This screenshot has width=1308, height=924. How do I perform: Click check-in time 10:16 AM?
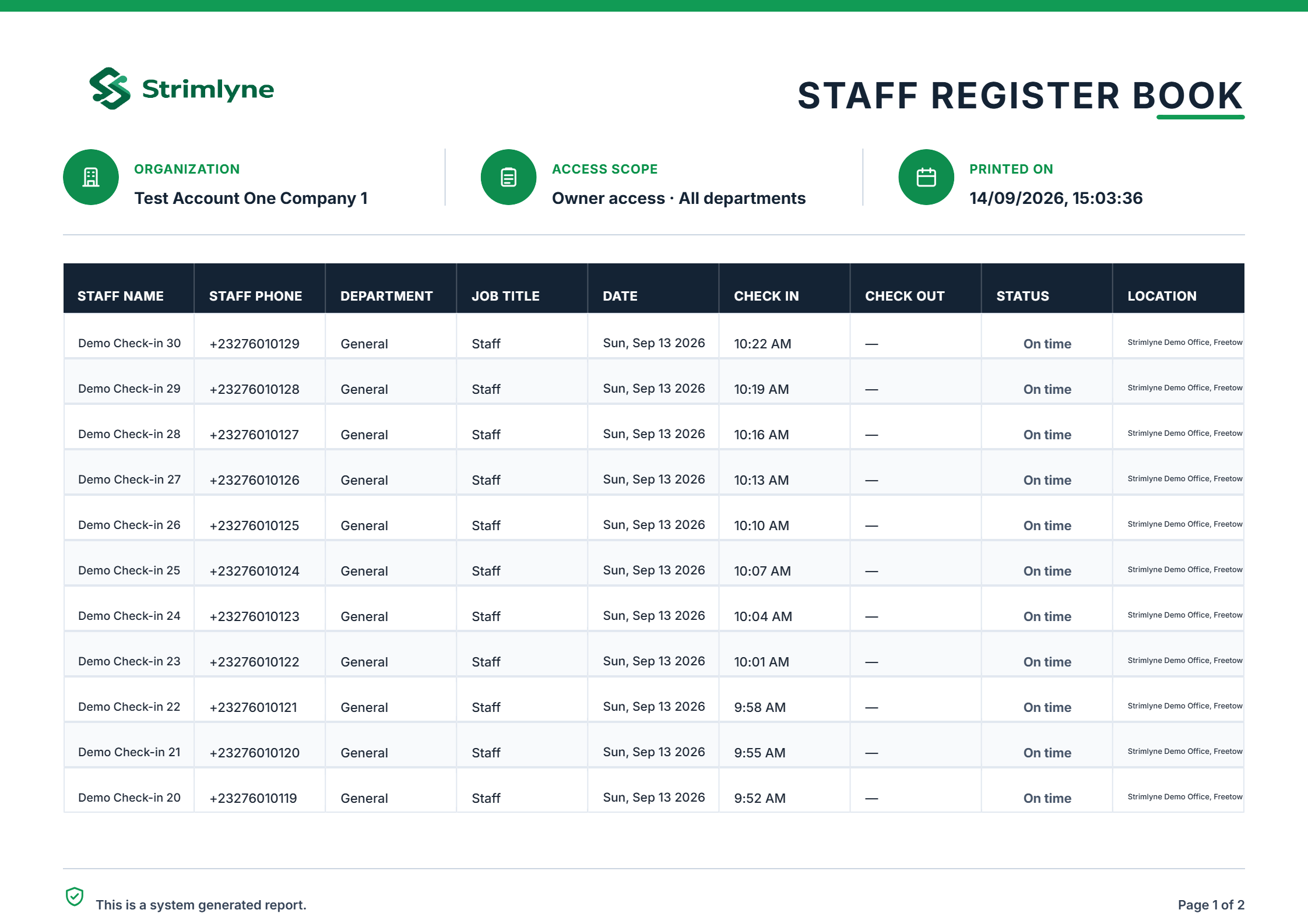point(761,435)
